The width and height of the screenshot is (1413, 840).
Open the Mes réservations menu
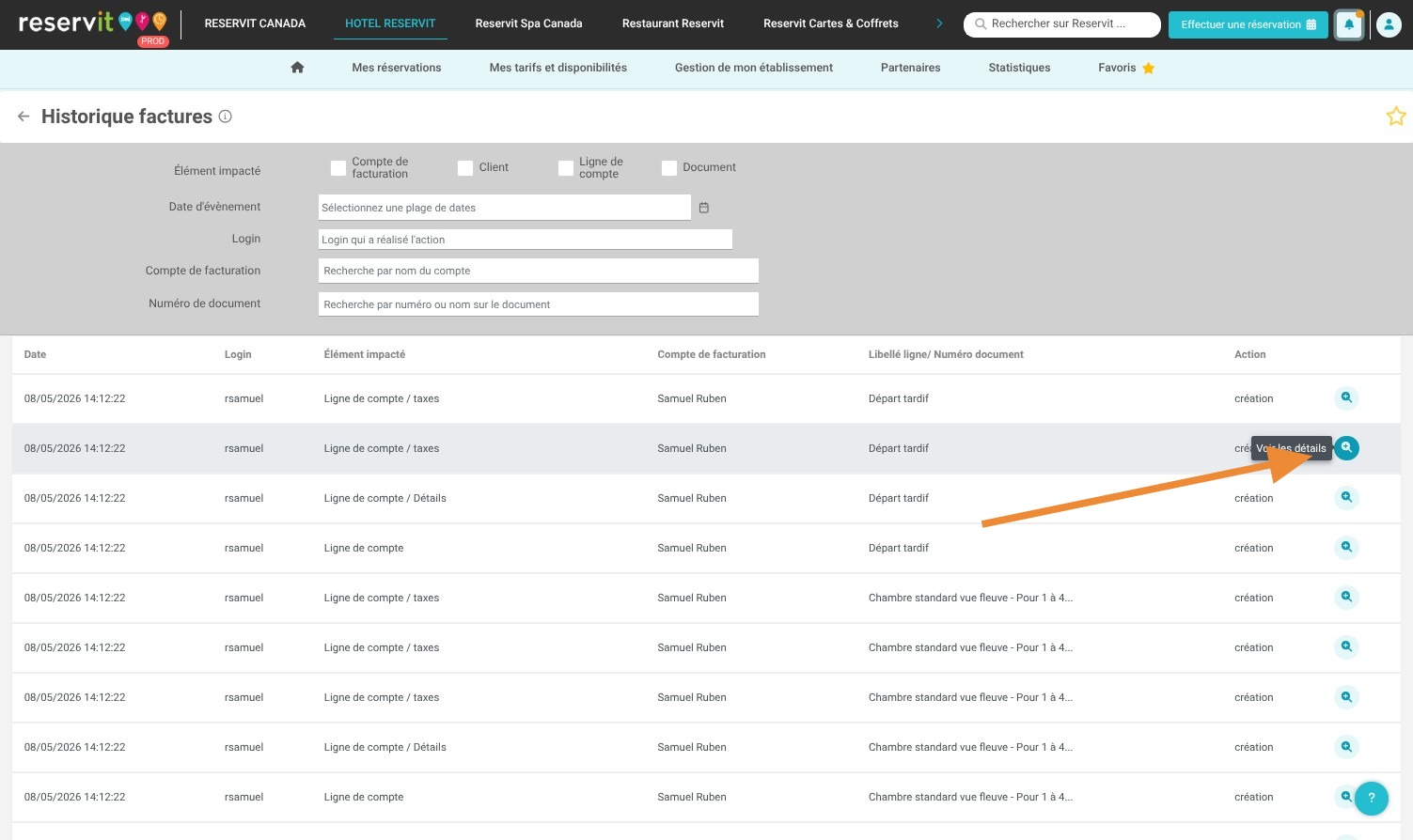click(397, 68)
